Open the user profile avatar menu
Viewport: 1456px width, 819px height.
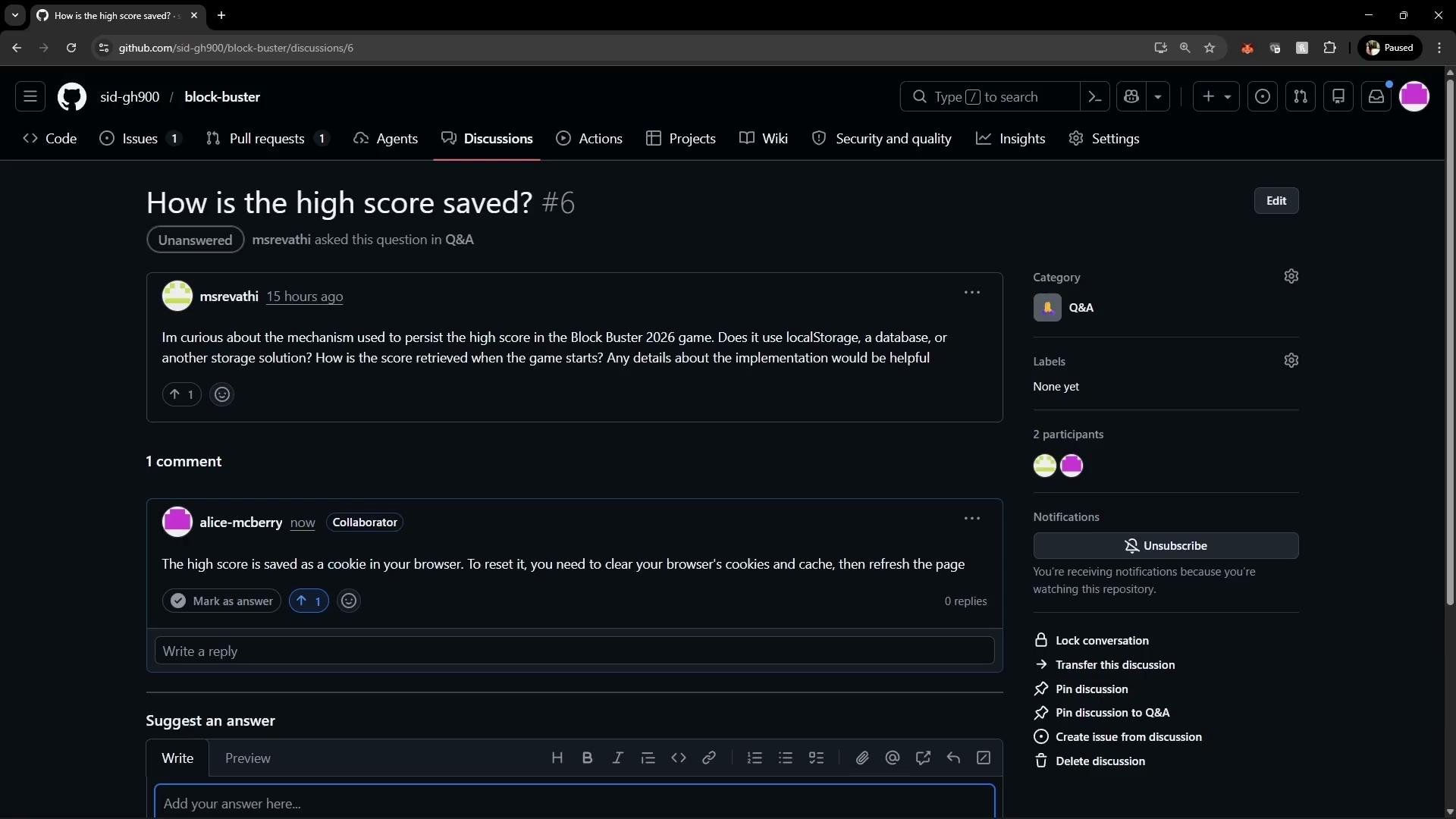click(x=1414, y=96)
